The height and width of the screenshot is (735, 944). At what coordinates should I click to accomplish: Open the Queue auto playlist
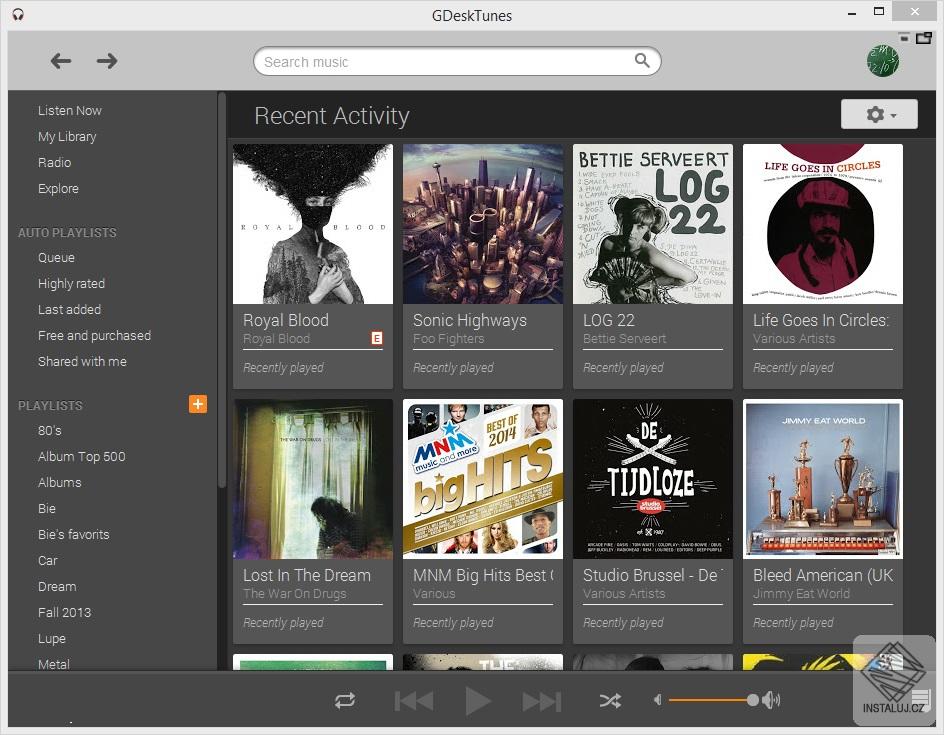click(x=56, y=258)
